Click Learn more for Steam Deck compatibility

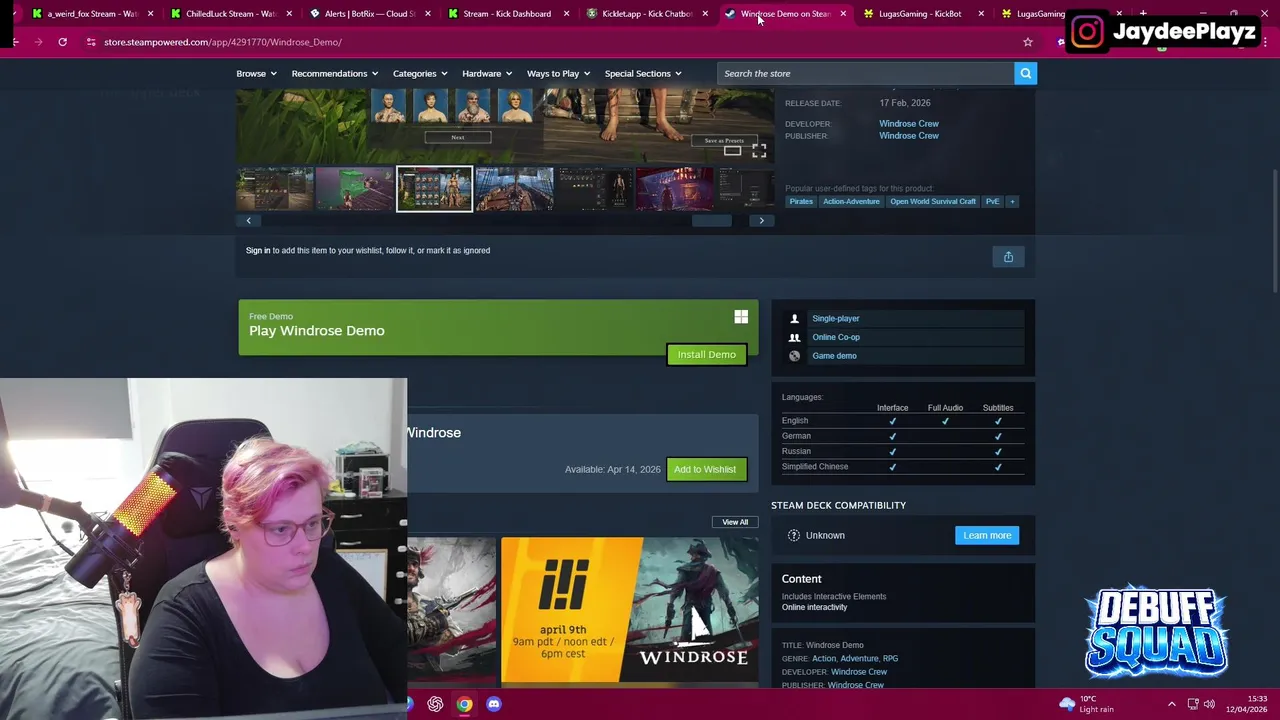[x=987, y=535]
